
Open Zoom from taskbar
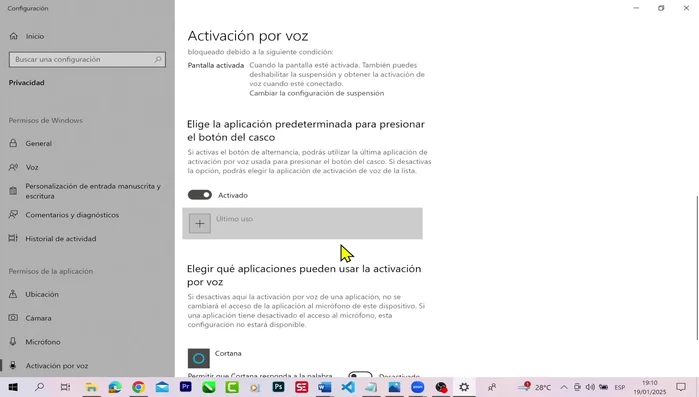click(418, 387)
